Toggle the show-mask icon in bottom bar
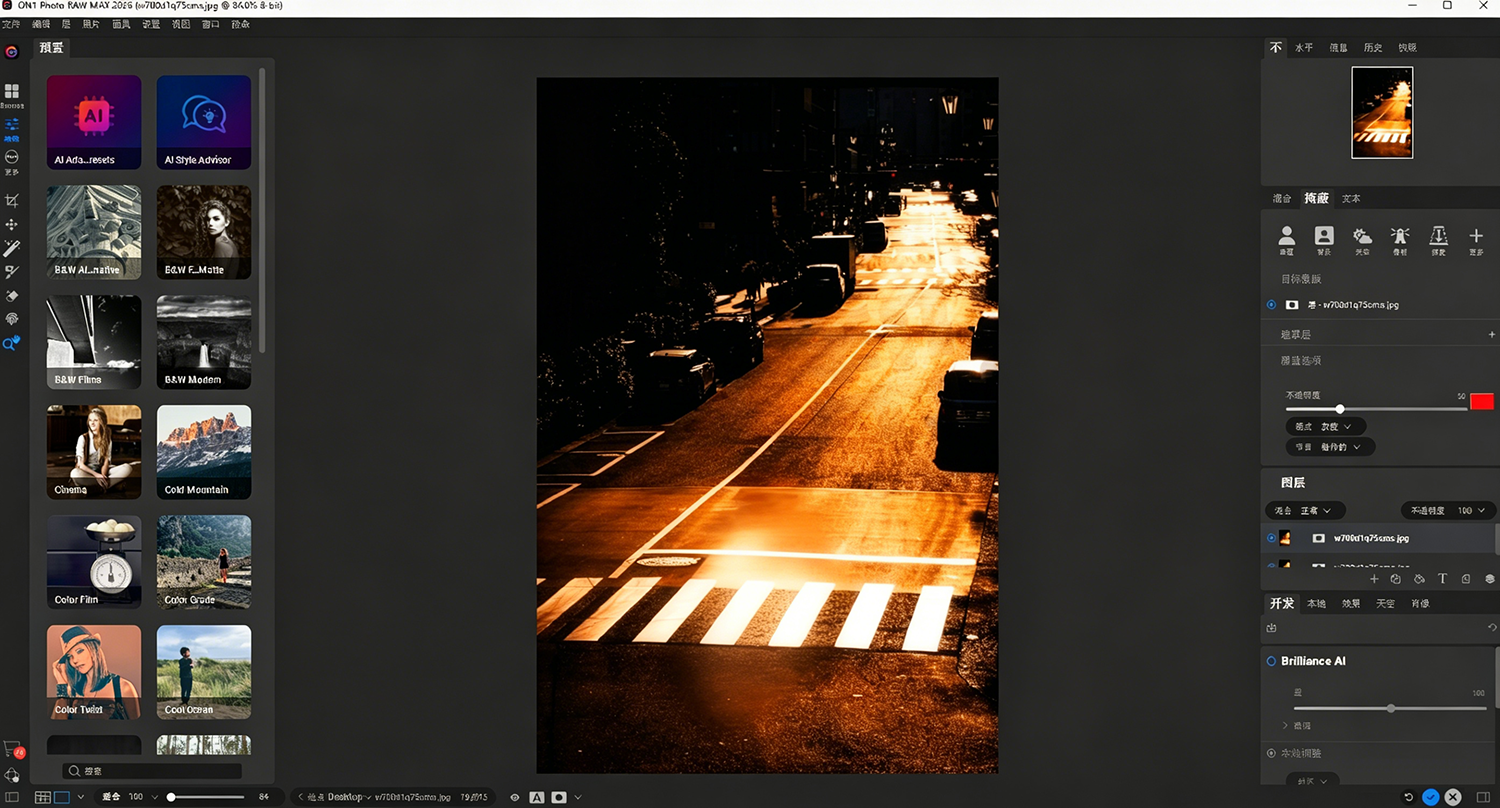Viewport: 1500px width, 808px height. (559, 797)
